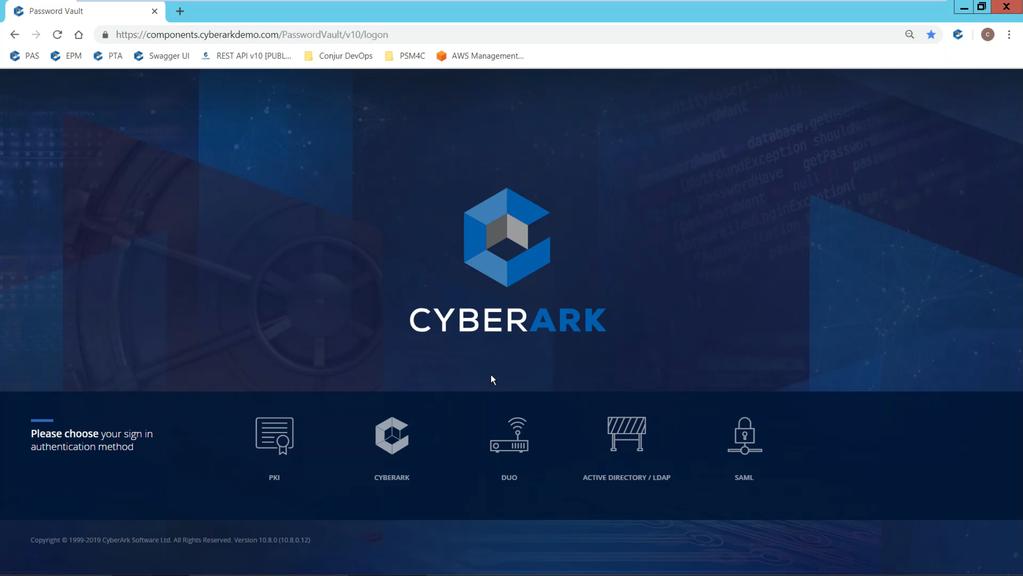Click the browser forward arrow
This screenshot has width=1023, height=576.
[36, 35]
